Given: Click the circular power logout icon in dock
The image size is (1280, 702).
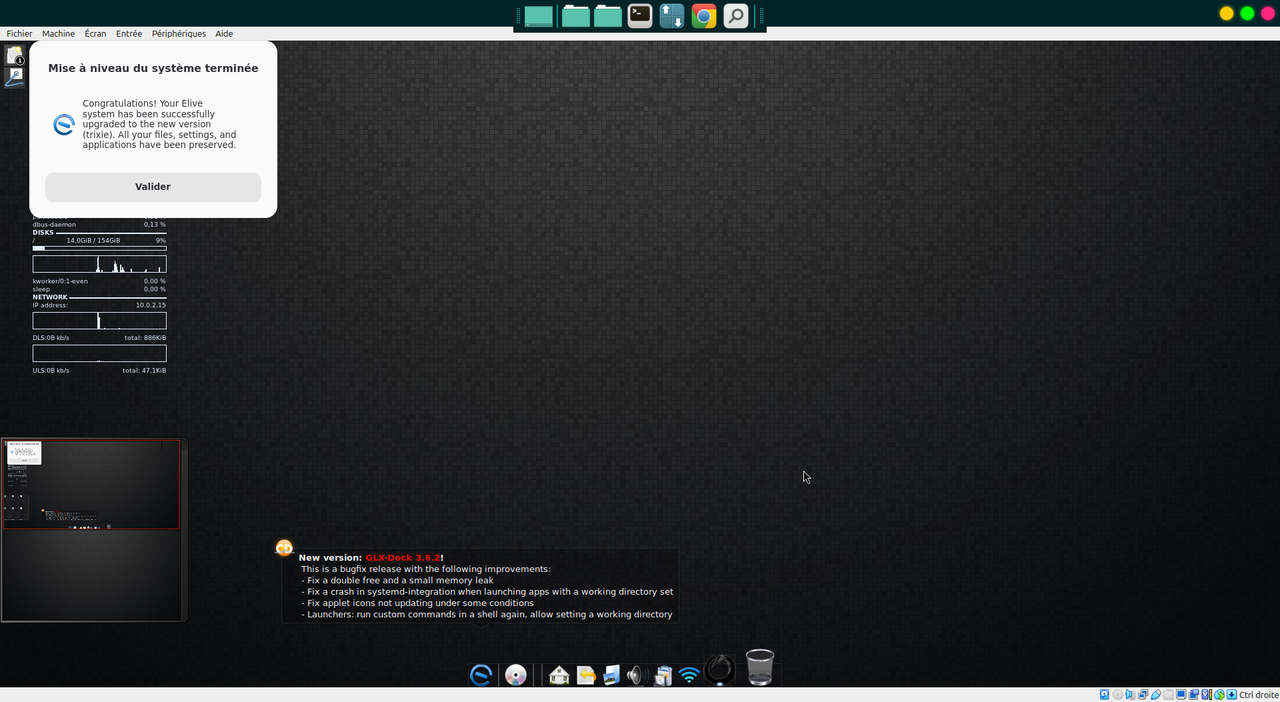Looking at the screenshot, I should pos(720,670).
